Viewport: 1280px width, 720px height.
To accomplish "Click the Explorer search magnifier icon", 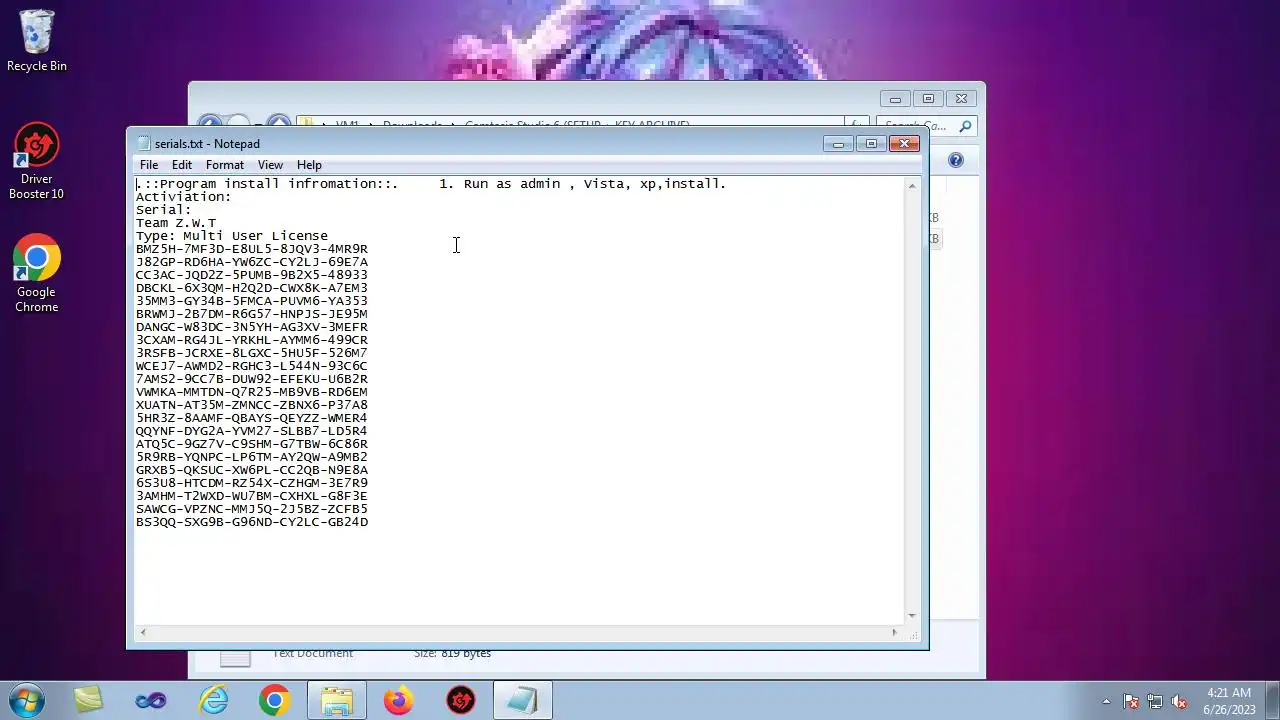I will (965, 126).
